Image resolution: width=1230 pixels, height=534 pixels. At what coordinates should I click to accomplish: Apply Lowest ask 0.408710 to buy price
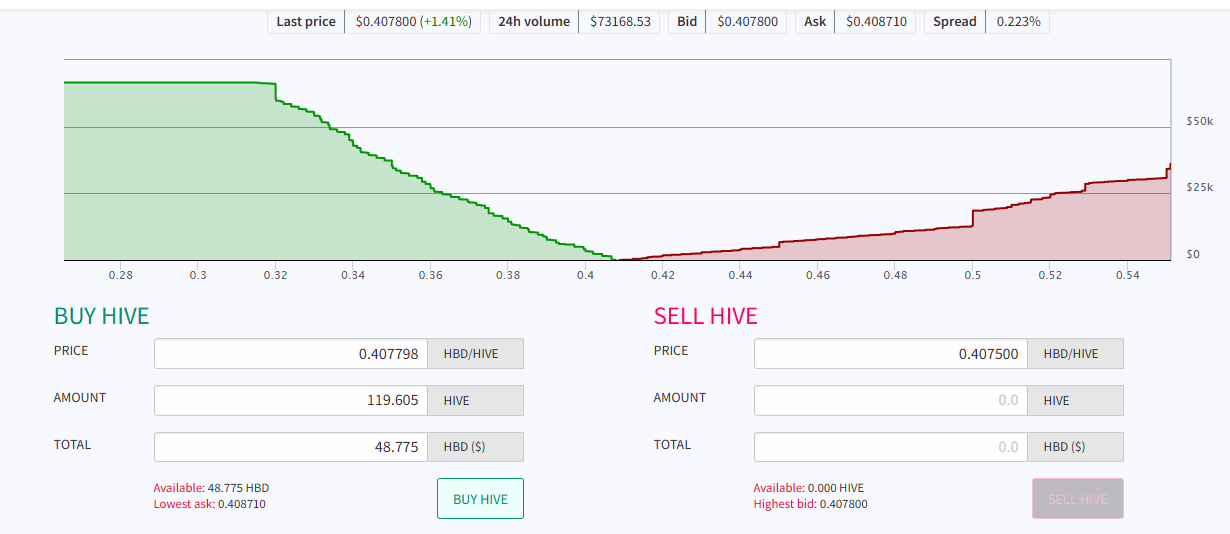pos(209,504)
